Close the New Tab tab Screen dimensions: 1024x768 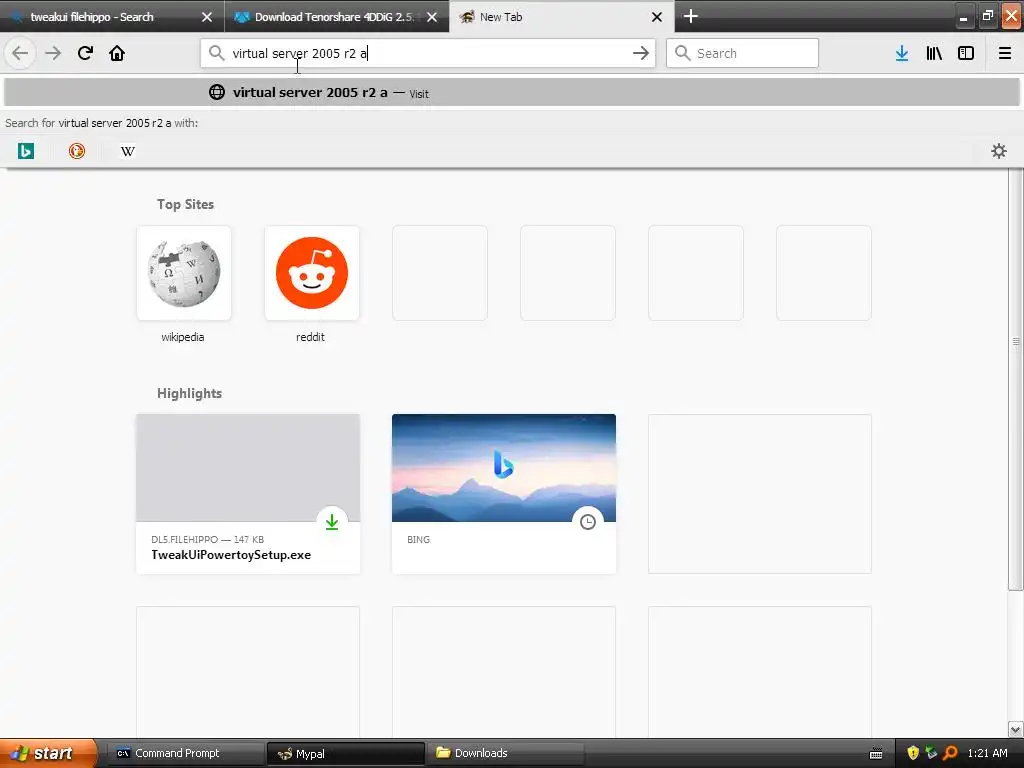pos(657,17)
